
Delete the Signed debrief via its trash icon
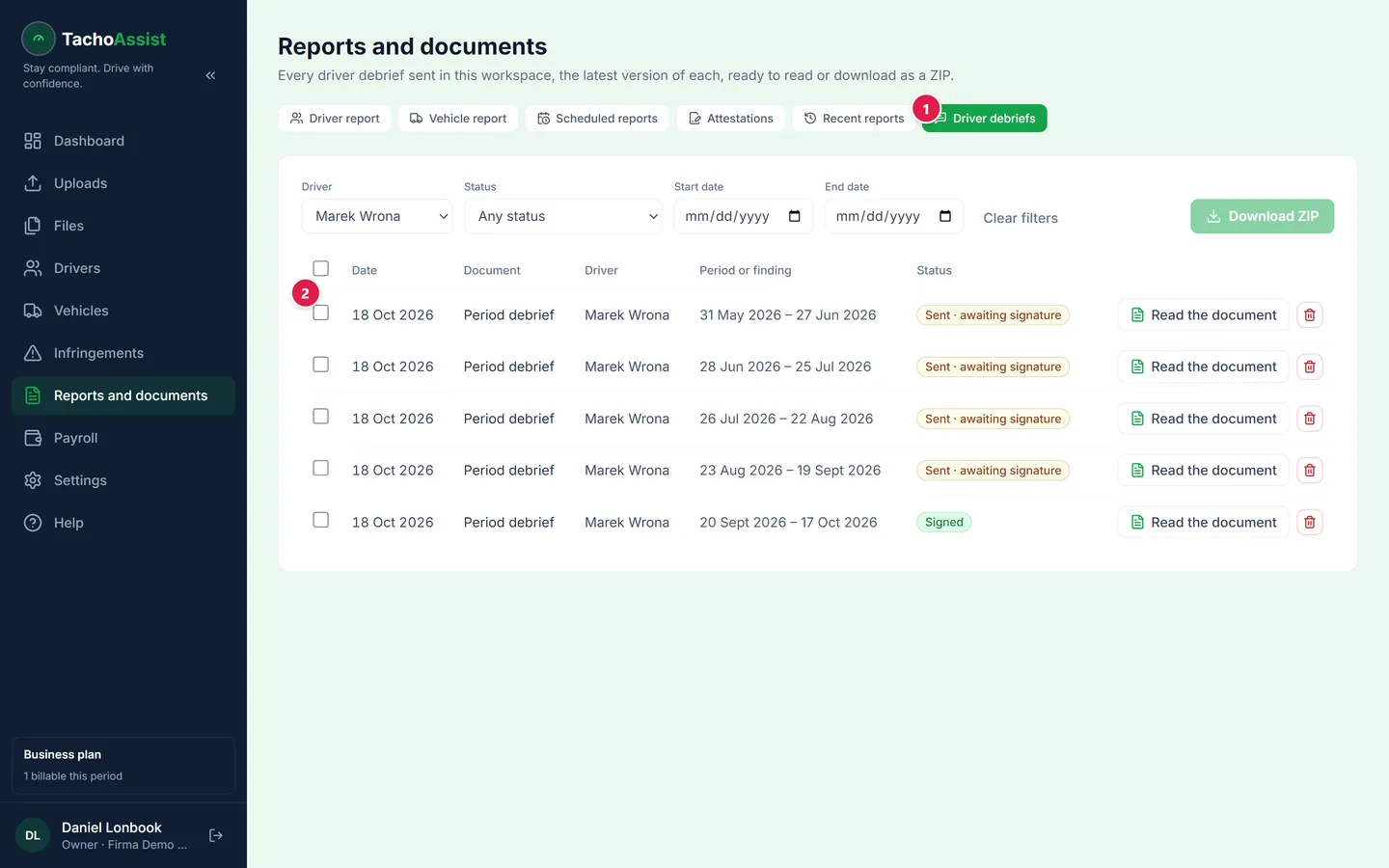[x=1309, y=522]
